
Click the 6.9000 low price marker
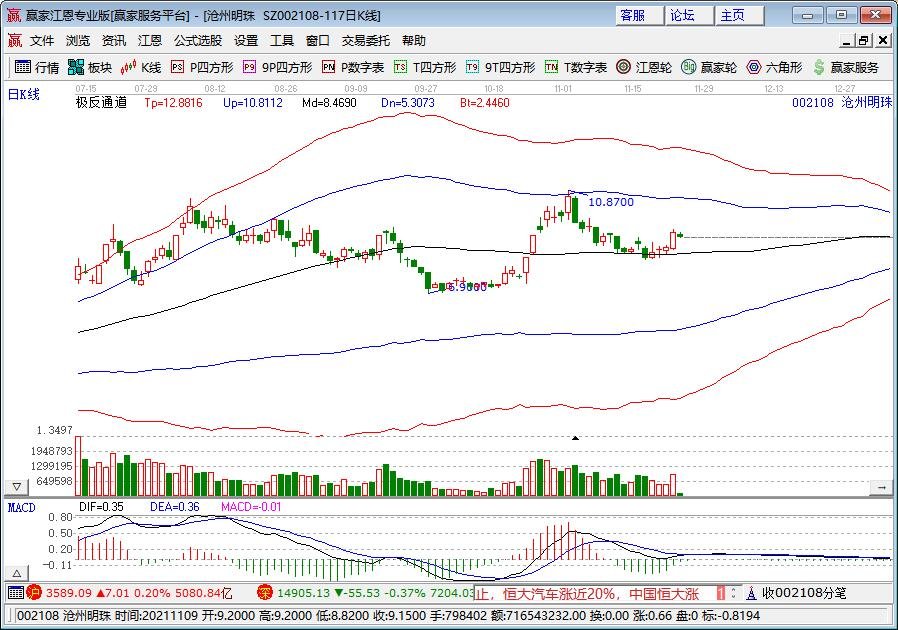tap(467, 287)
